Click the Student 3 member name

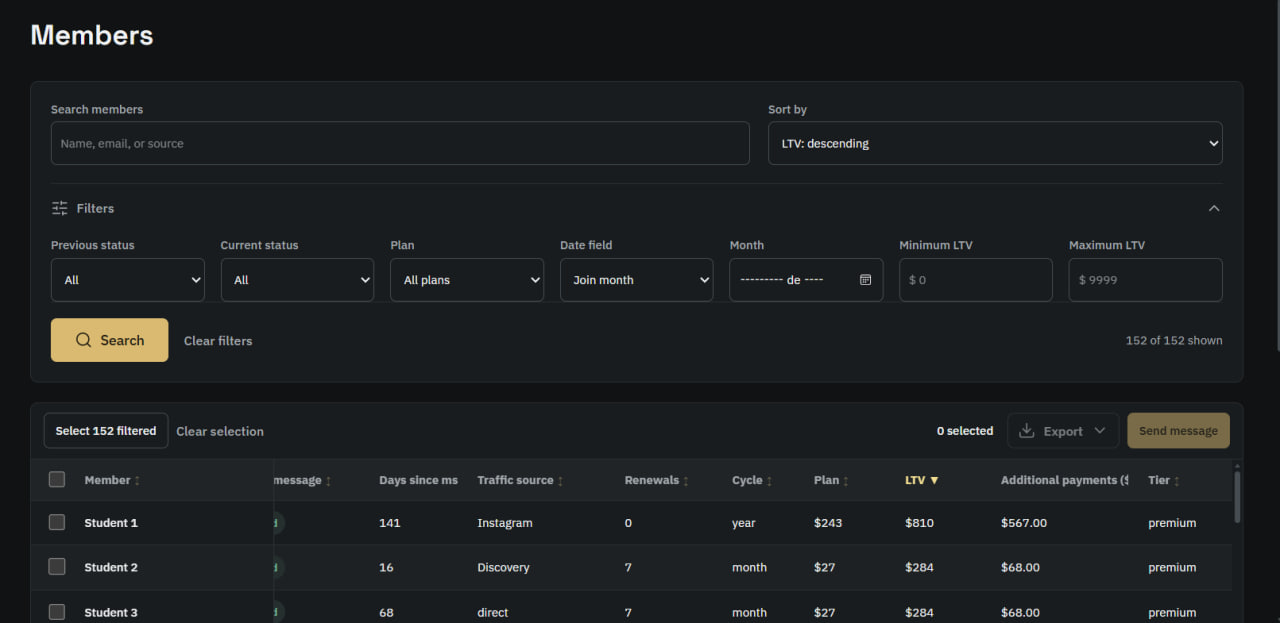pos(111,612)
